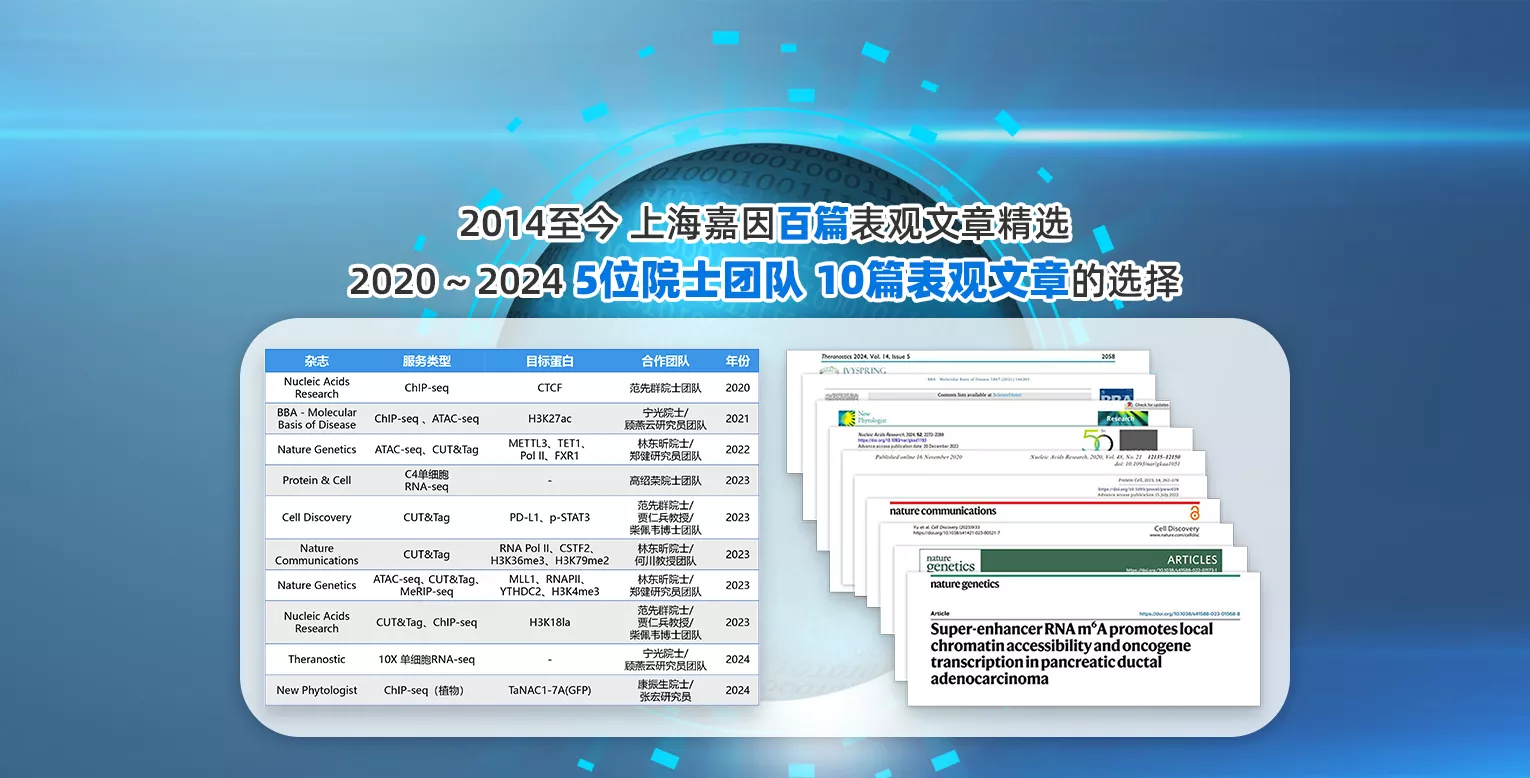
Task: Select the Cell Discovery paper header
Action: [1176, 529]
